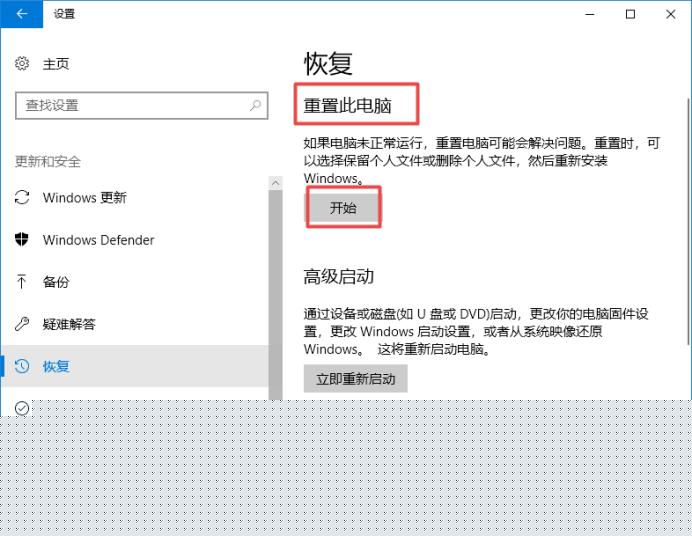This screenshot has width=692, height=536.
Task: Focus the 查找设置 search box
Action: (x=141, y=105)
